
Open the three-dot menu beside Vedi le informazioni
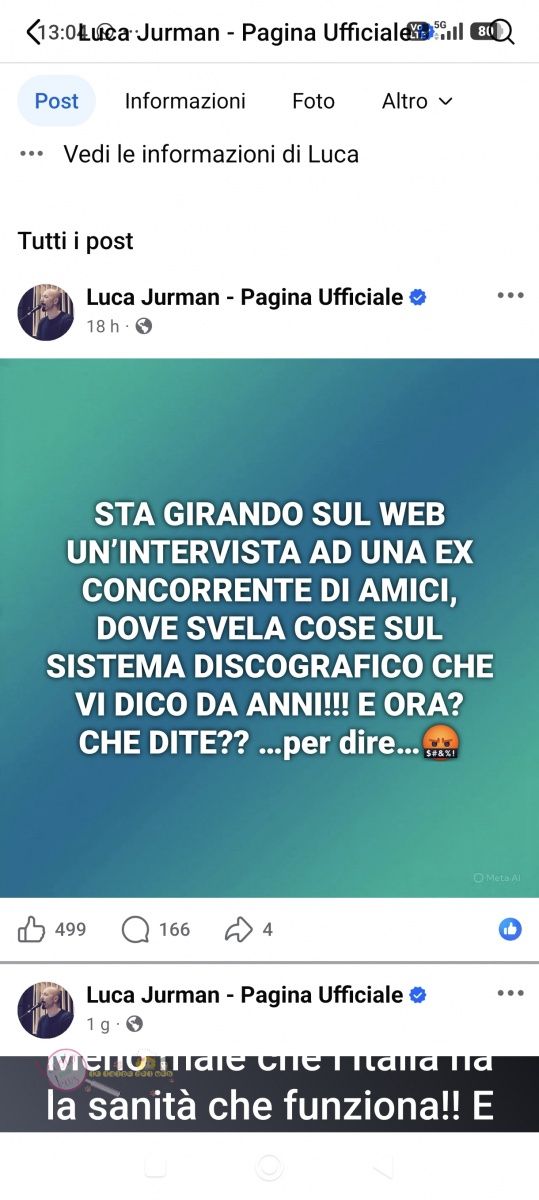pyautogui.click(x=32, y=154)
